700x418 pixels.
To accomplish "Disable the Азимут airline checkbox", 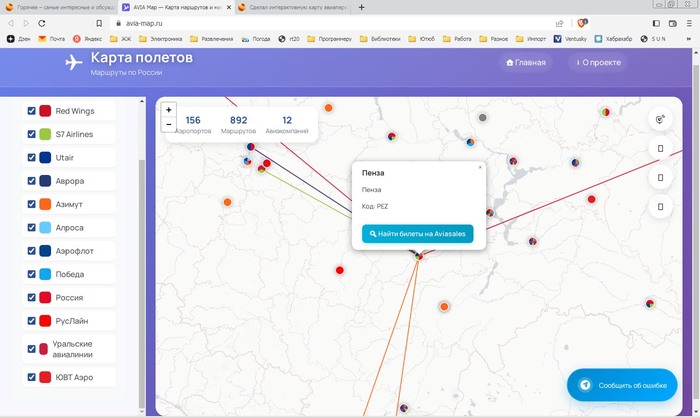I will [x=32, y=204].
